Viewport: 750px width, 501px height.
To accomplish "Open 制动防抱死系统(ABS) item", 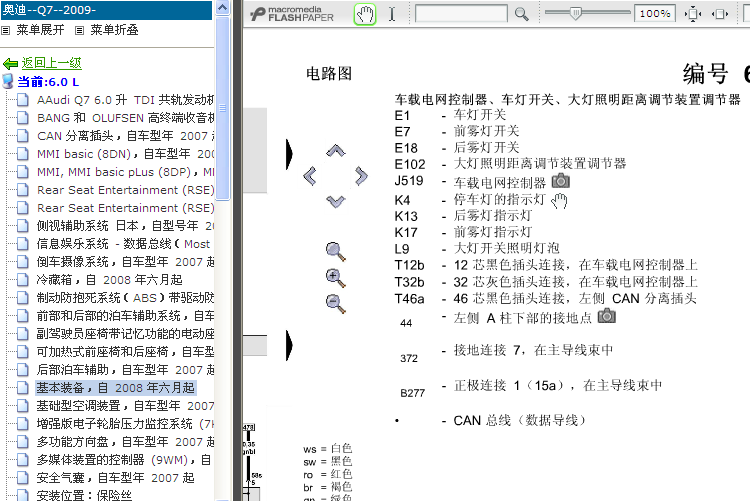I will click(125, 298).
